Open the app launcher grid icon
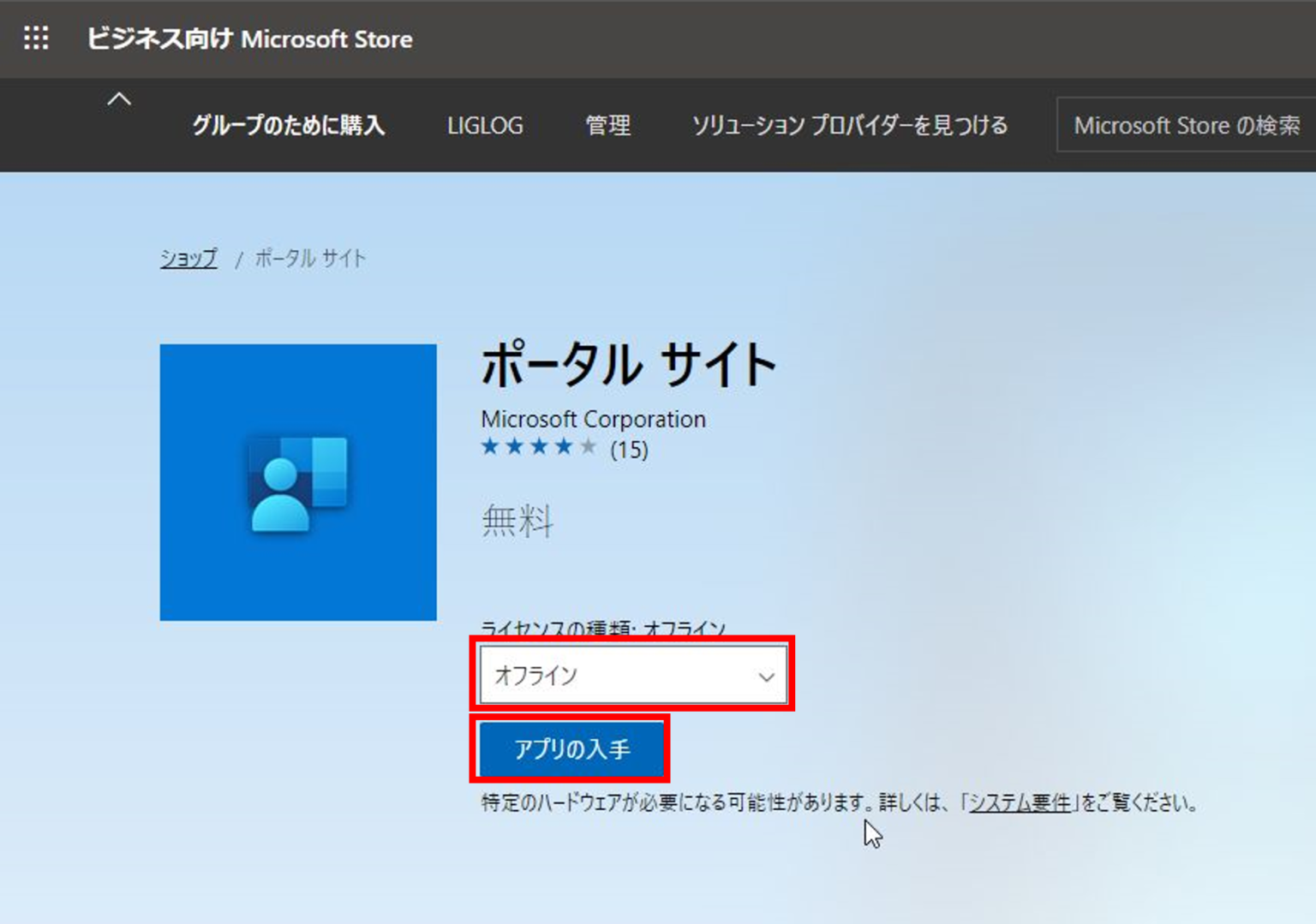 [x=36, y=39]
